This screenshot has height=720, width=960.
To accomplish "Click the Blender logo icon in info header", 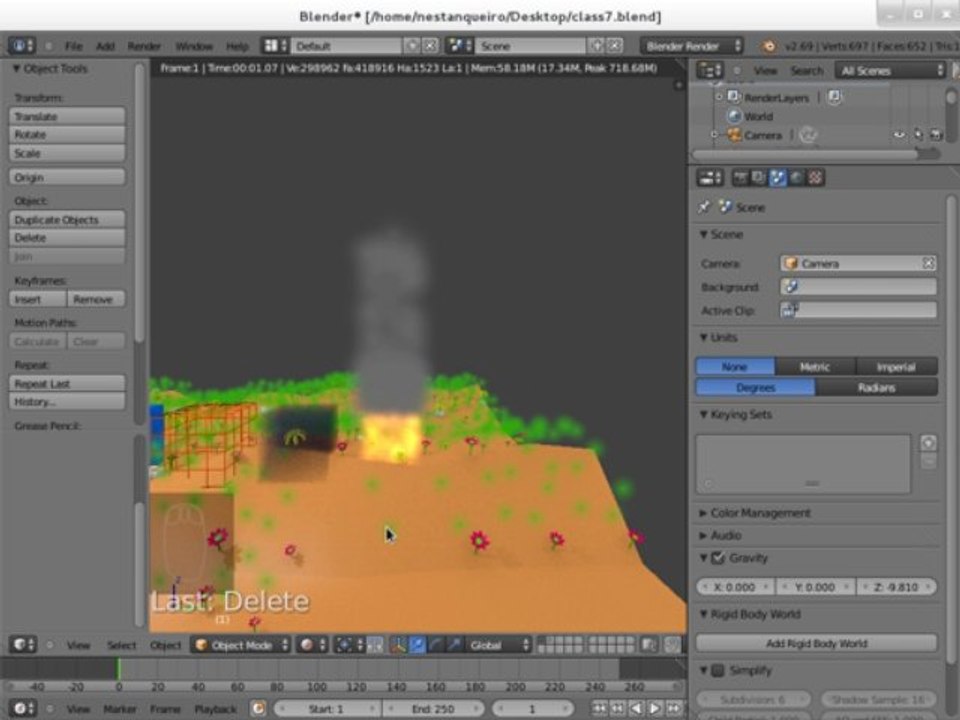I will coord(769,46).
